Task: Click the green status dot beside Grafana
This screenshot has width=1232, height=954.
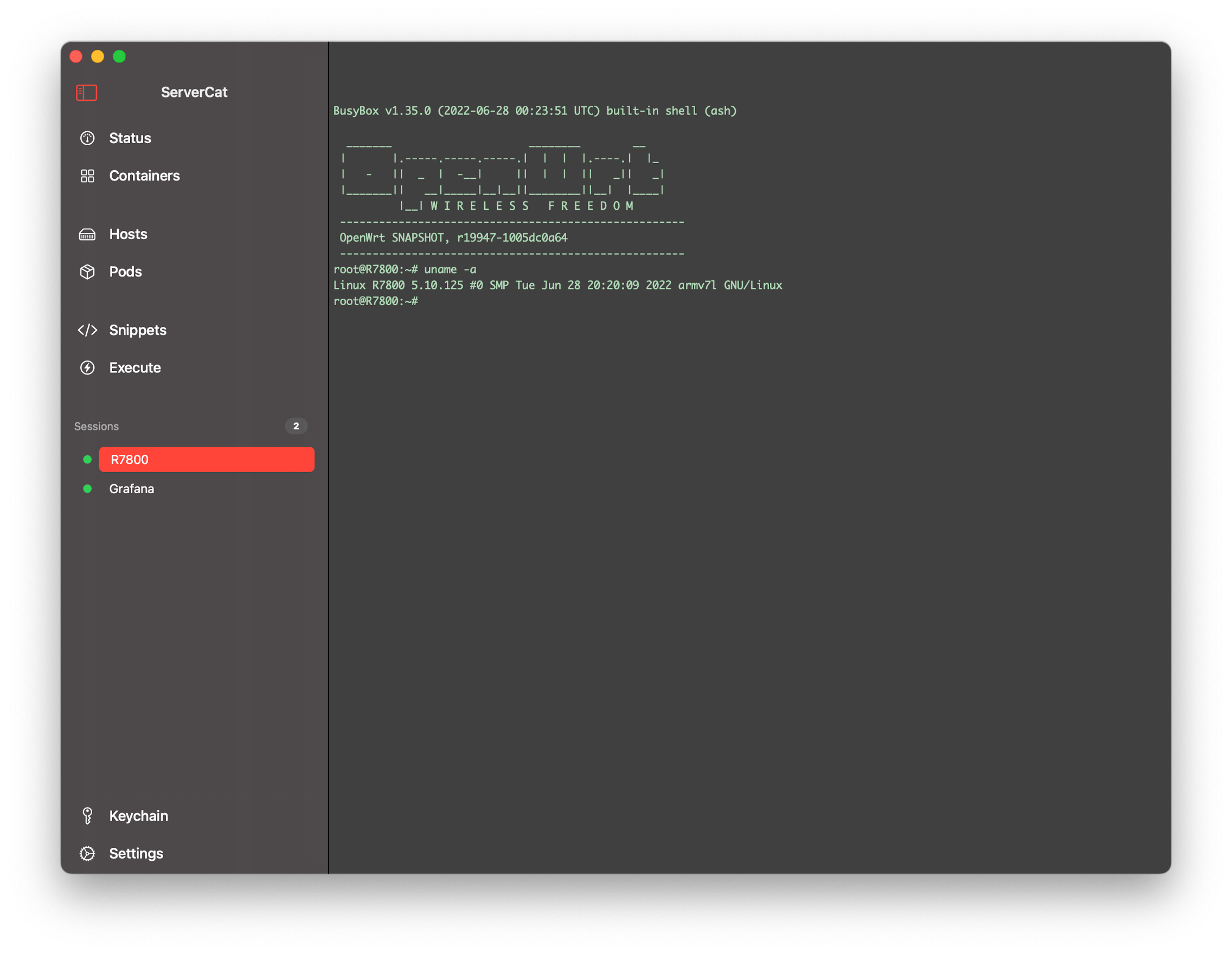Action: coord(87,489)
